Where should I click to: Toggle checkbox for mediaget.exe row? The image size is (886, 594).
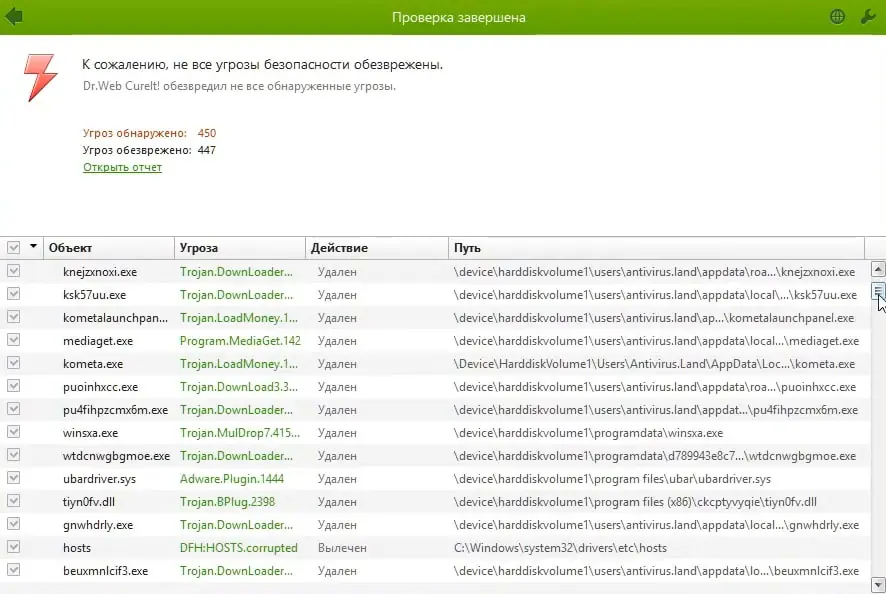(14, 340)
